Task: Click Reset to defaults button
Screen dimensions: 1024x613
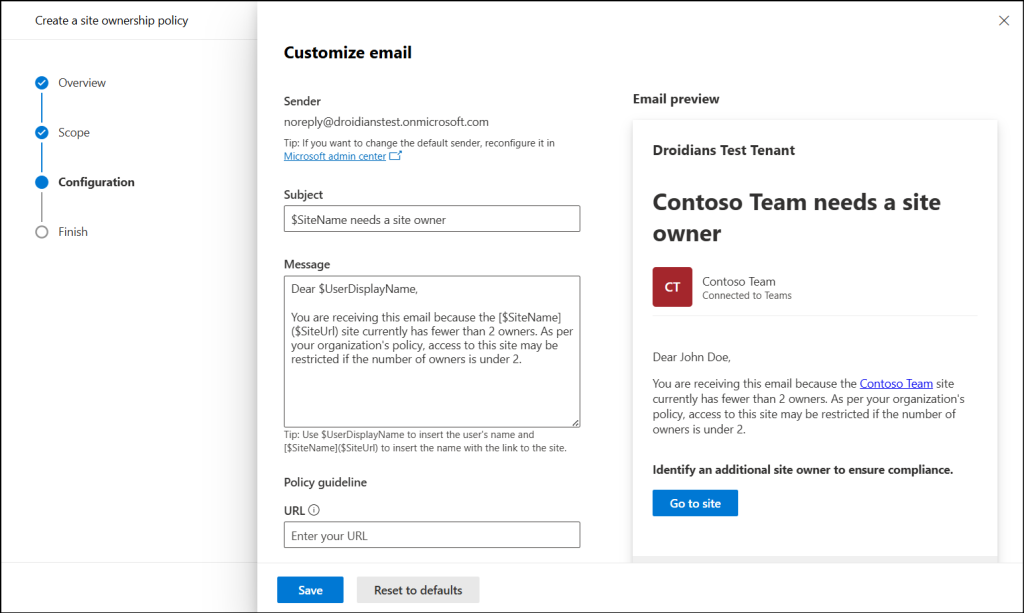Action: [418, 589]
